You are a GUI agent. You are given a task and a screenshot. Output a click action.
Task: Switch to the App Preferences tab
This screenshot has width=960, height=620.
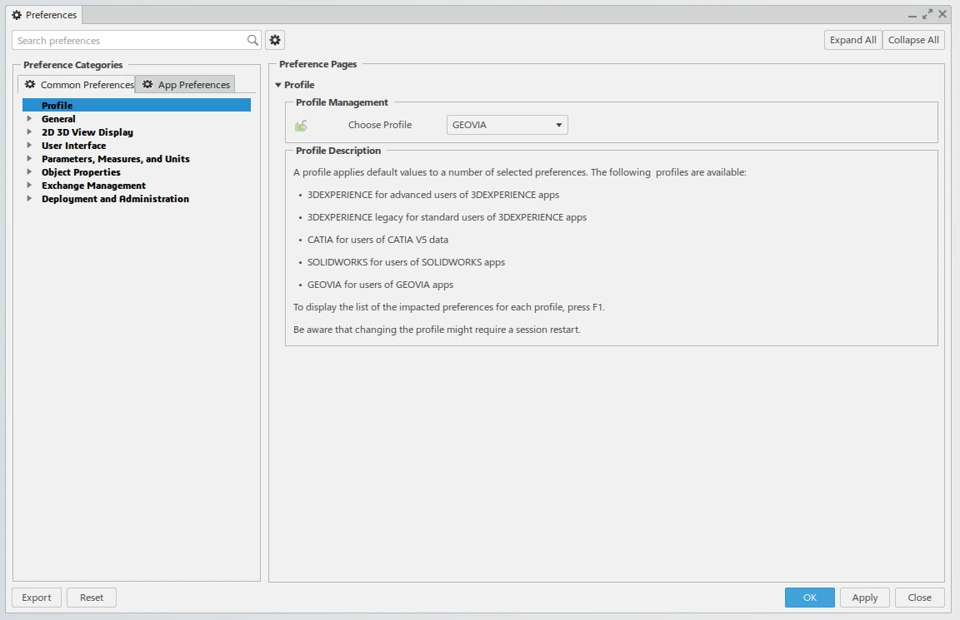pyautogui.click(x=185, y=85)
